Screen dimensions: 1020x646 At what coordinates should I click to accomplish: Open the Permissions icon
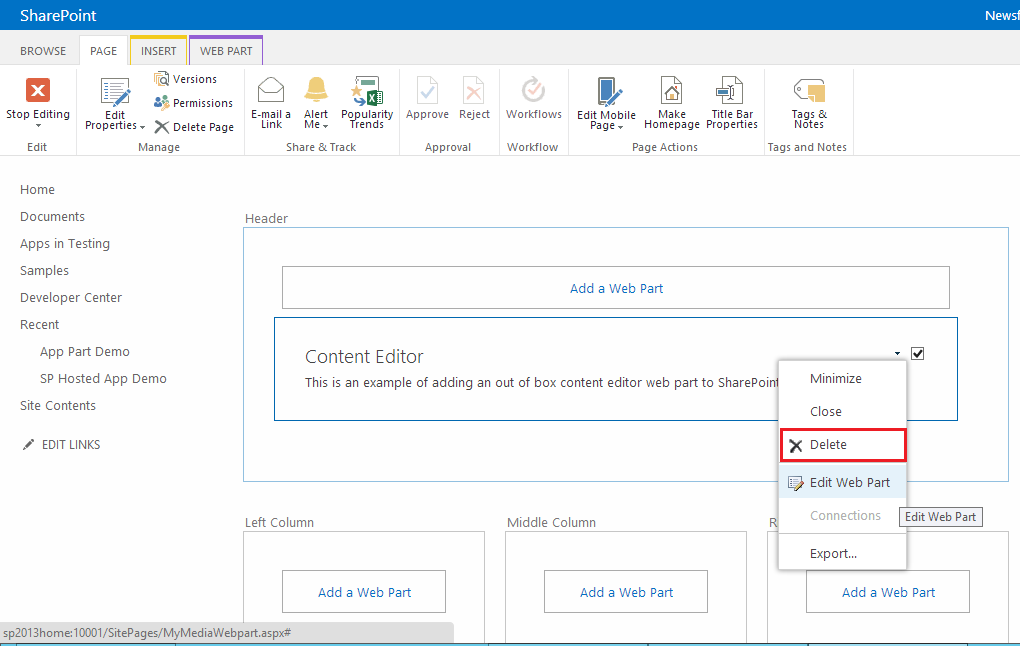193,102
